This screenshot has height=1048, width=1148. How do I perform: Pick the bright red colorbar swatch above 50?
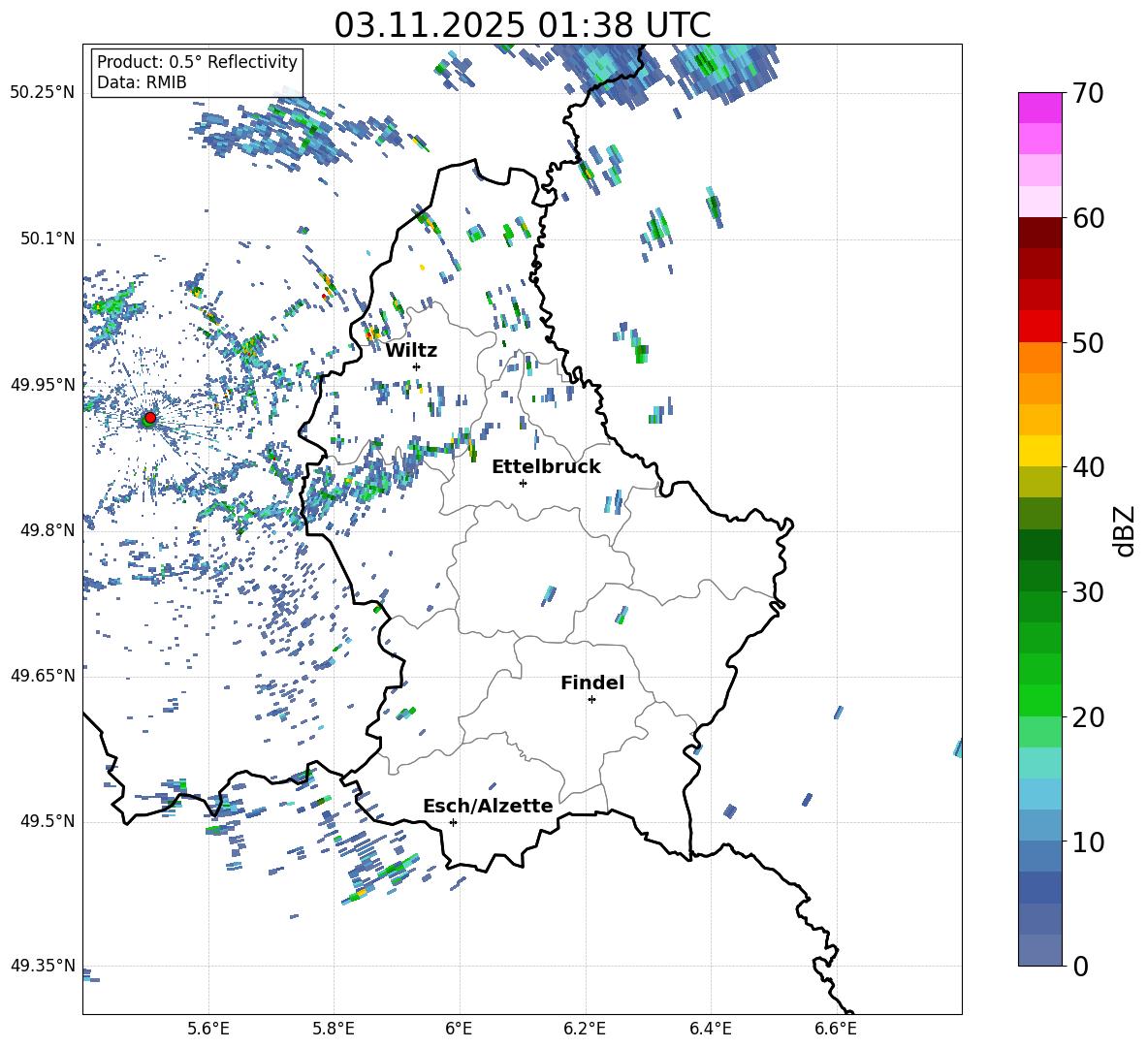click(1040, 326)
